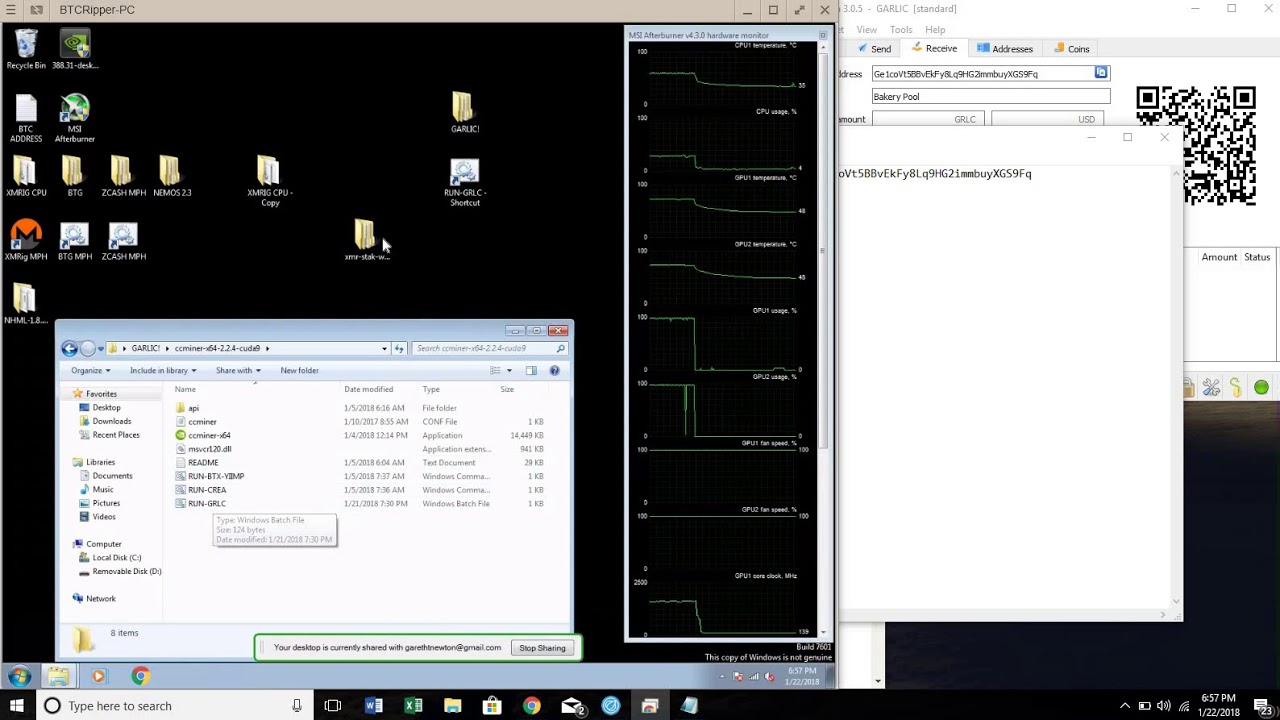Select the ccminer-x64 application file
This screenshot has width=1280, height=720.
[x=209, y=435]
